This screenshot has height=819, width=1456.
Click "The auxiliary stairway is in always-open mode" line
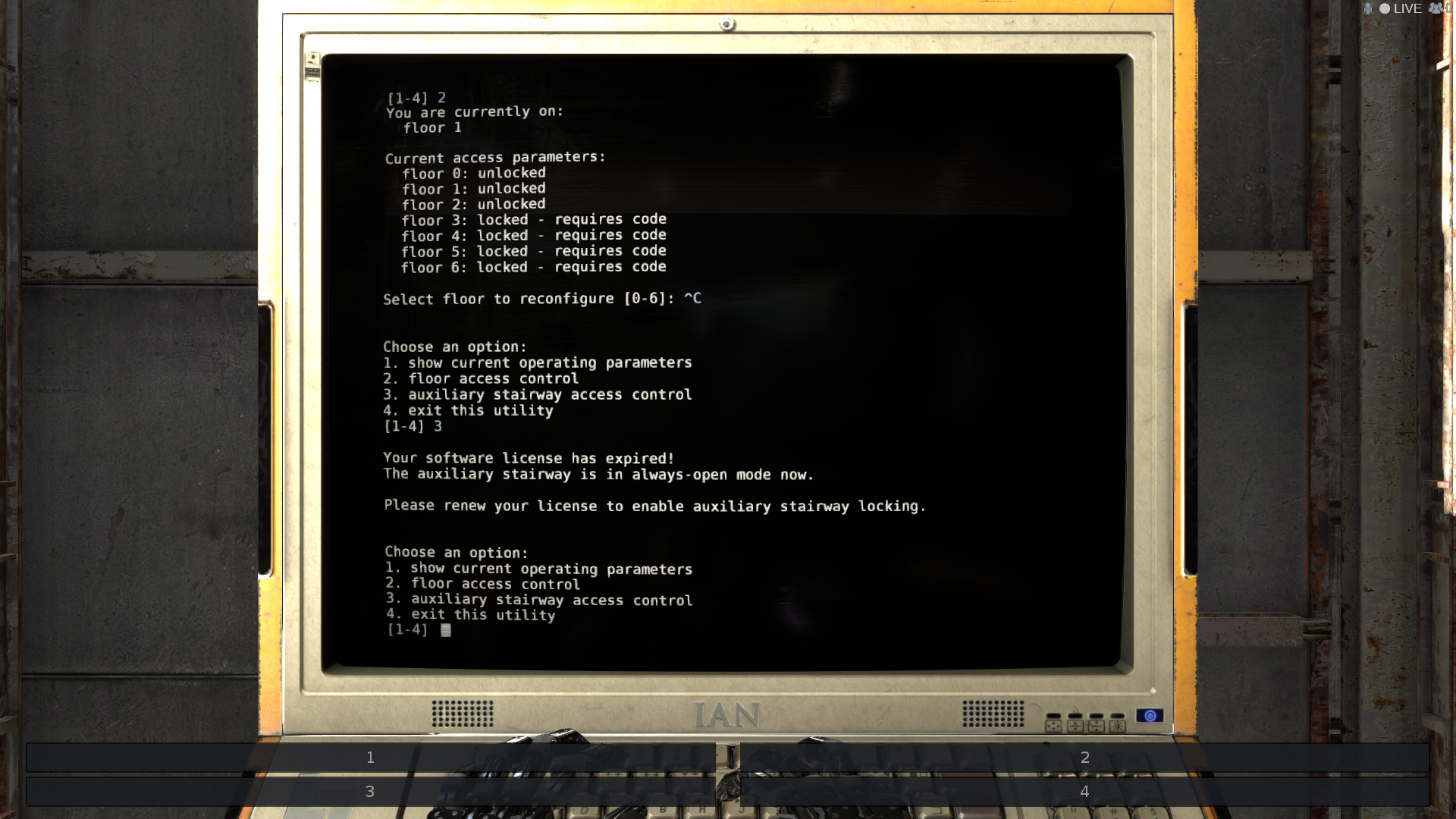[598, 474]
